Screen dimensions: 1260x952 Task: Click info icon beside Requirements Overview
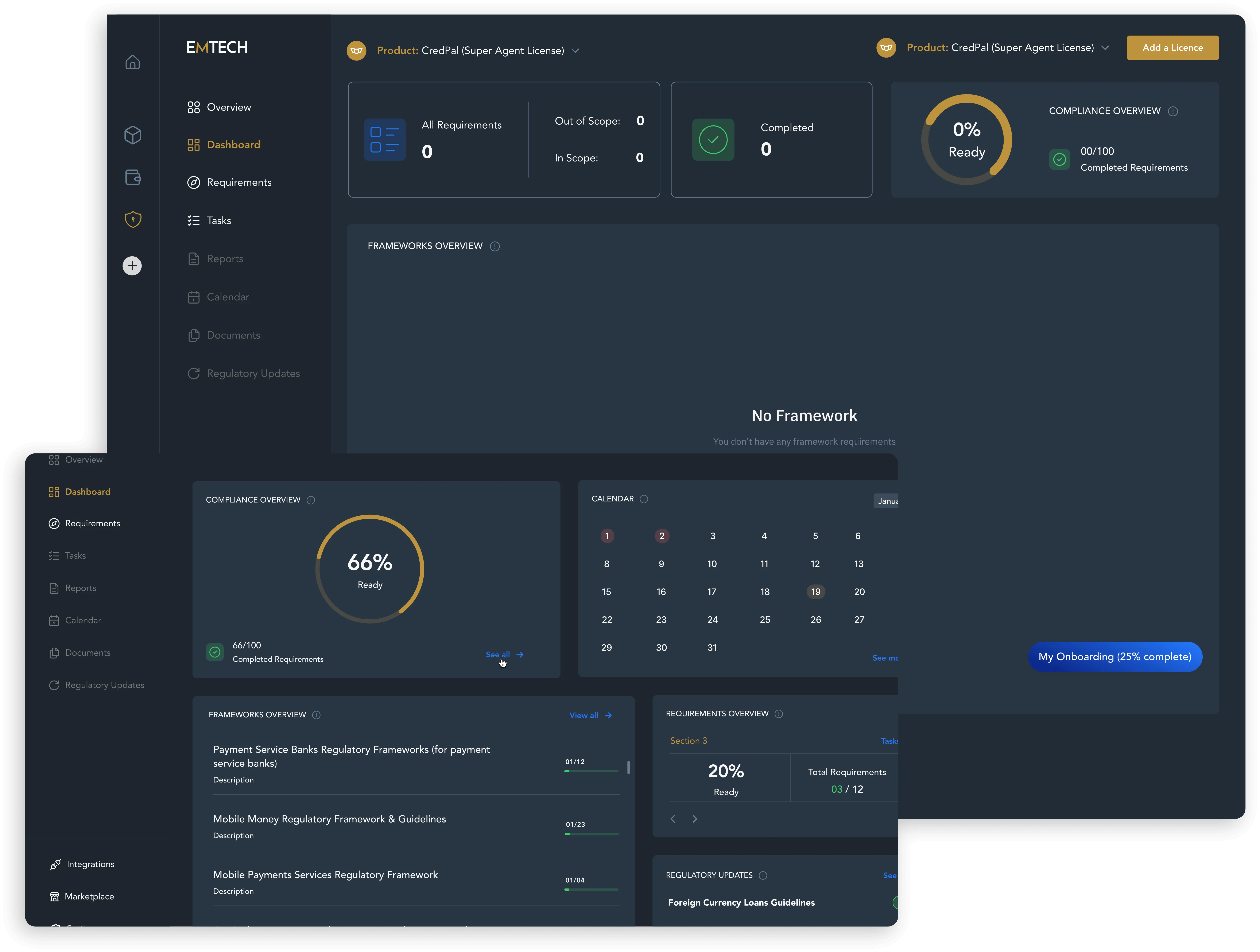coord(779,714)
